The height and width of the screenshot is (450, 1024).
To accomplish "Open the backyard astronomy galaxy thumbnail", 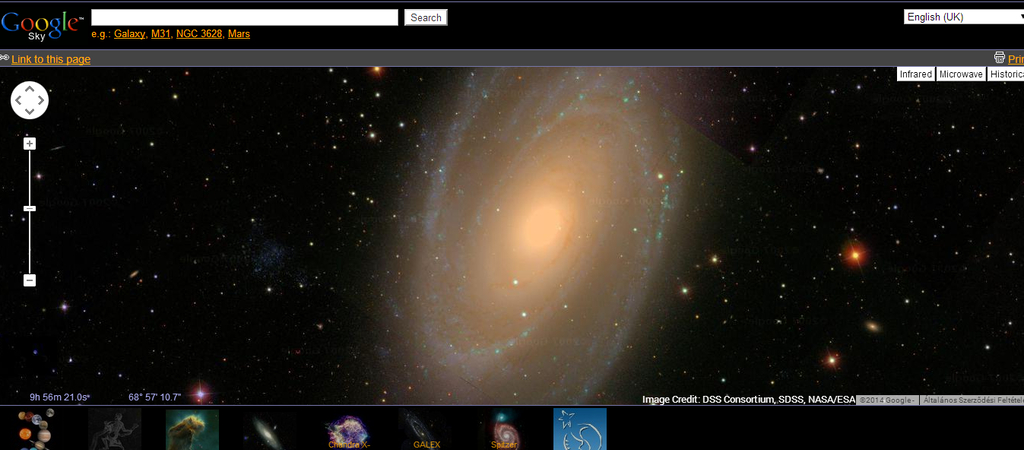I will pyautogui.click(x=270, y=429).
